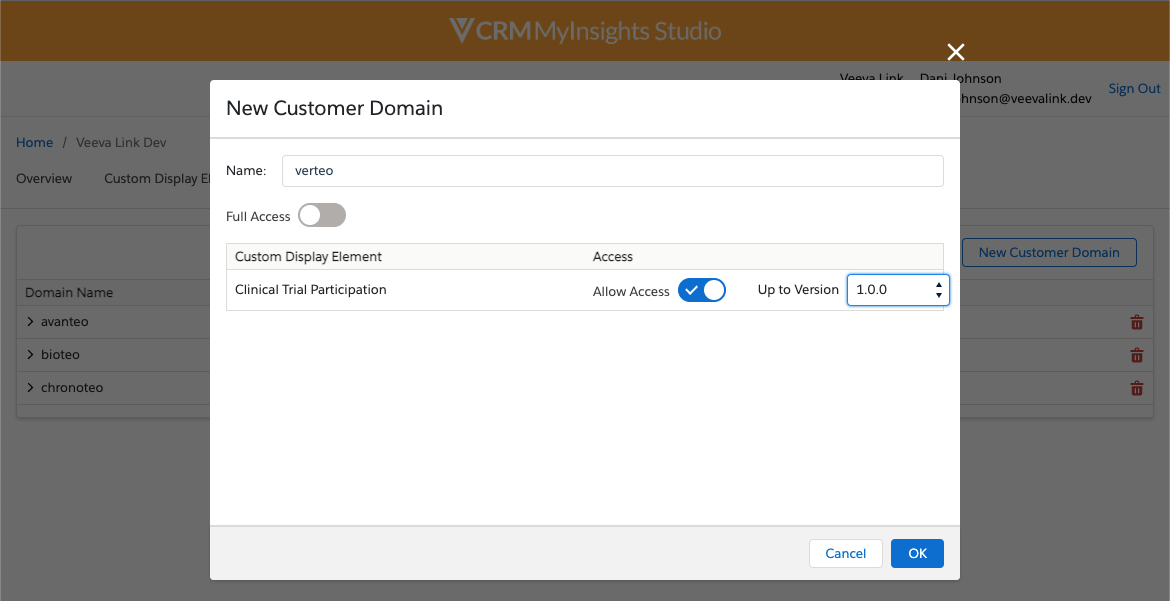
Task: Remove chronoteo using its trash icon
Action: (x=1136, y=388)
